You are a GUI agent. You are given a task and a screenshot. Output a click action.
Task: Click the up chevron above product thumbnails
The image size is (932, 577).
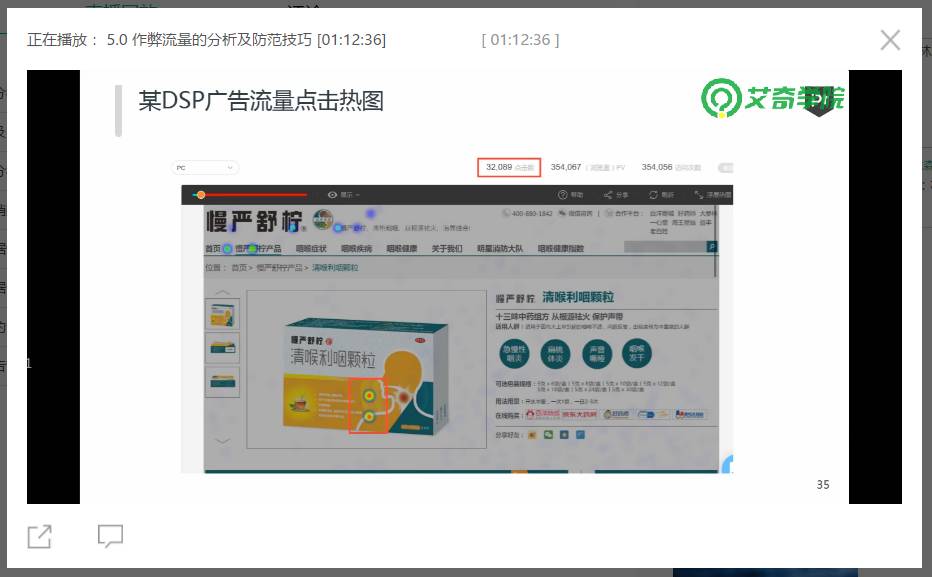coord(222,292)
